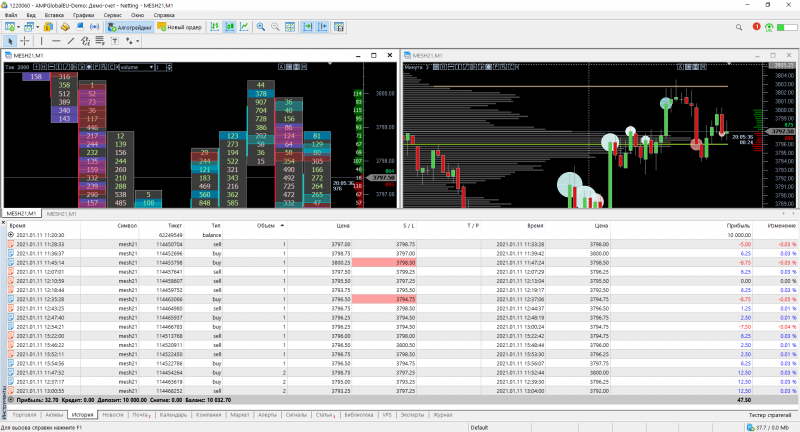The height and width of the screenshot is (432, 800).
Task: Open the Активы tab
Action: click(54, 415)
